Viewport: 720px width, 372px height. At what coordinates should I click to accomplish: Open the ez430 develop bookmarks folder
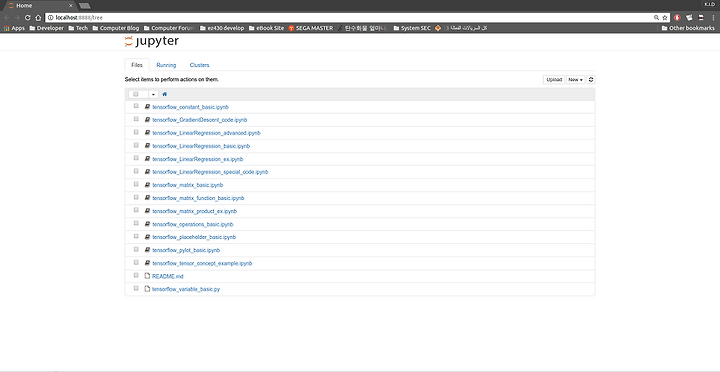pos(222,28)
